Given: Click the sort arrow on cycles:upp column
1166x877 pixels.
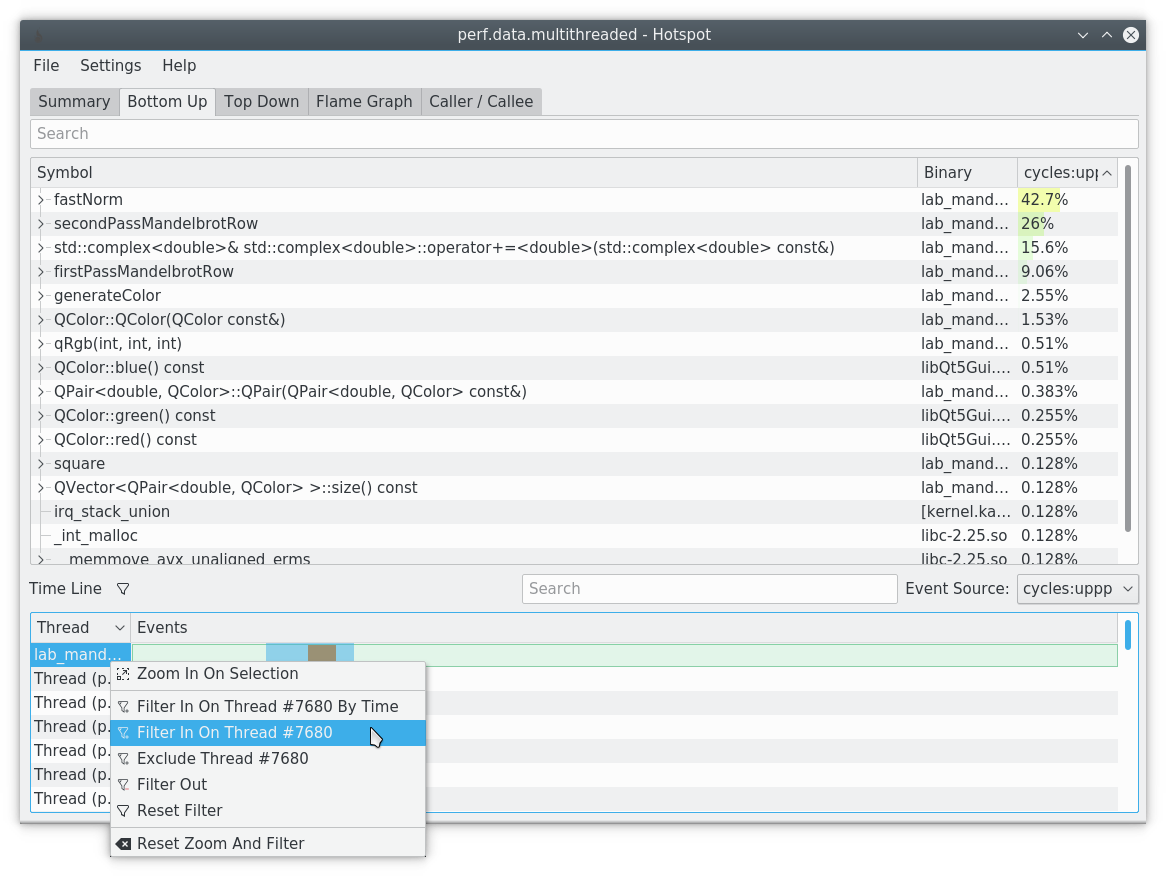Looking at the screenshot, I should [1108, 172].
